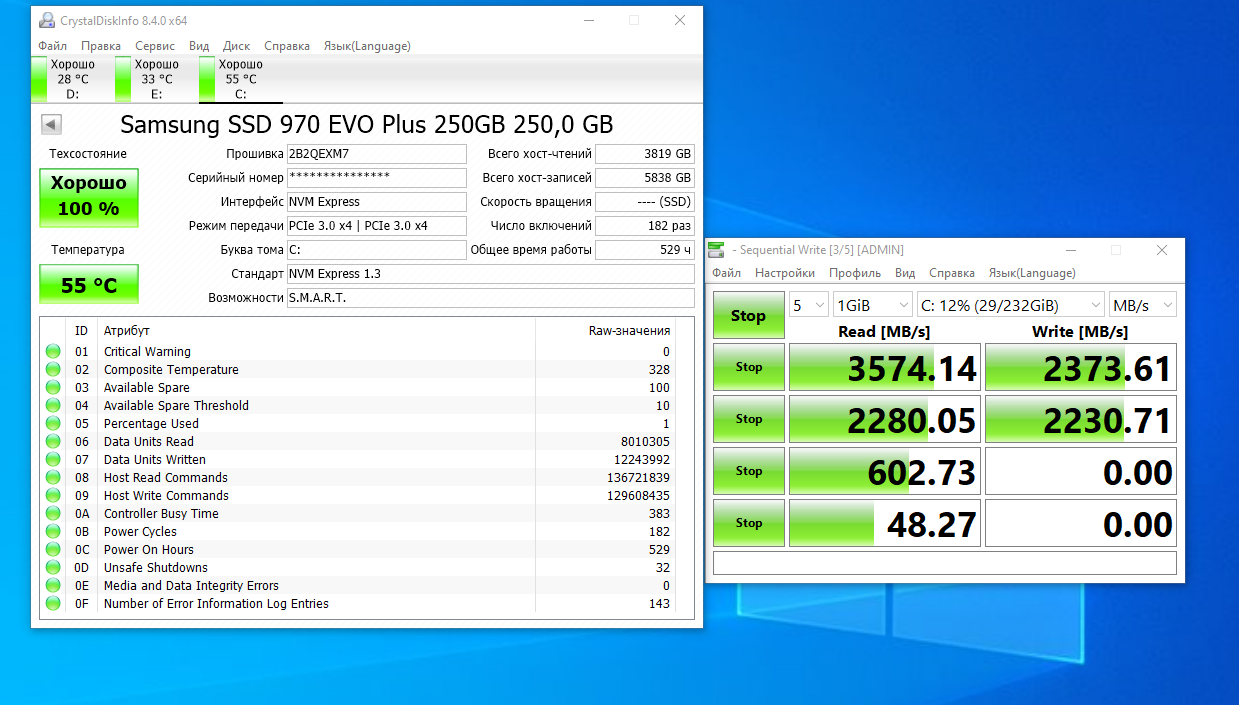Click the power-on count 182 раз field
Image resolution: width=1239 pixels, height=705 pixels.
(645, 226)
